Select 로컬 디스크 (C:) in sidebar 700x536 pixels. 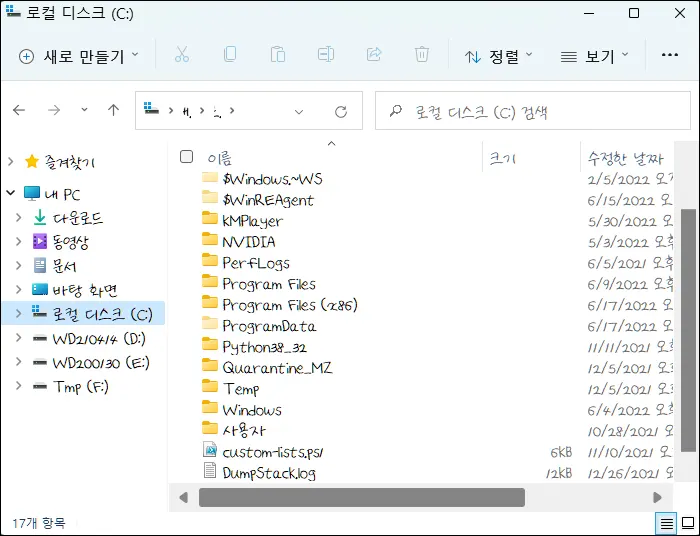coord(83,313)
